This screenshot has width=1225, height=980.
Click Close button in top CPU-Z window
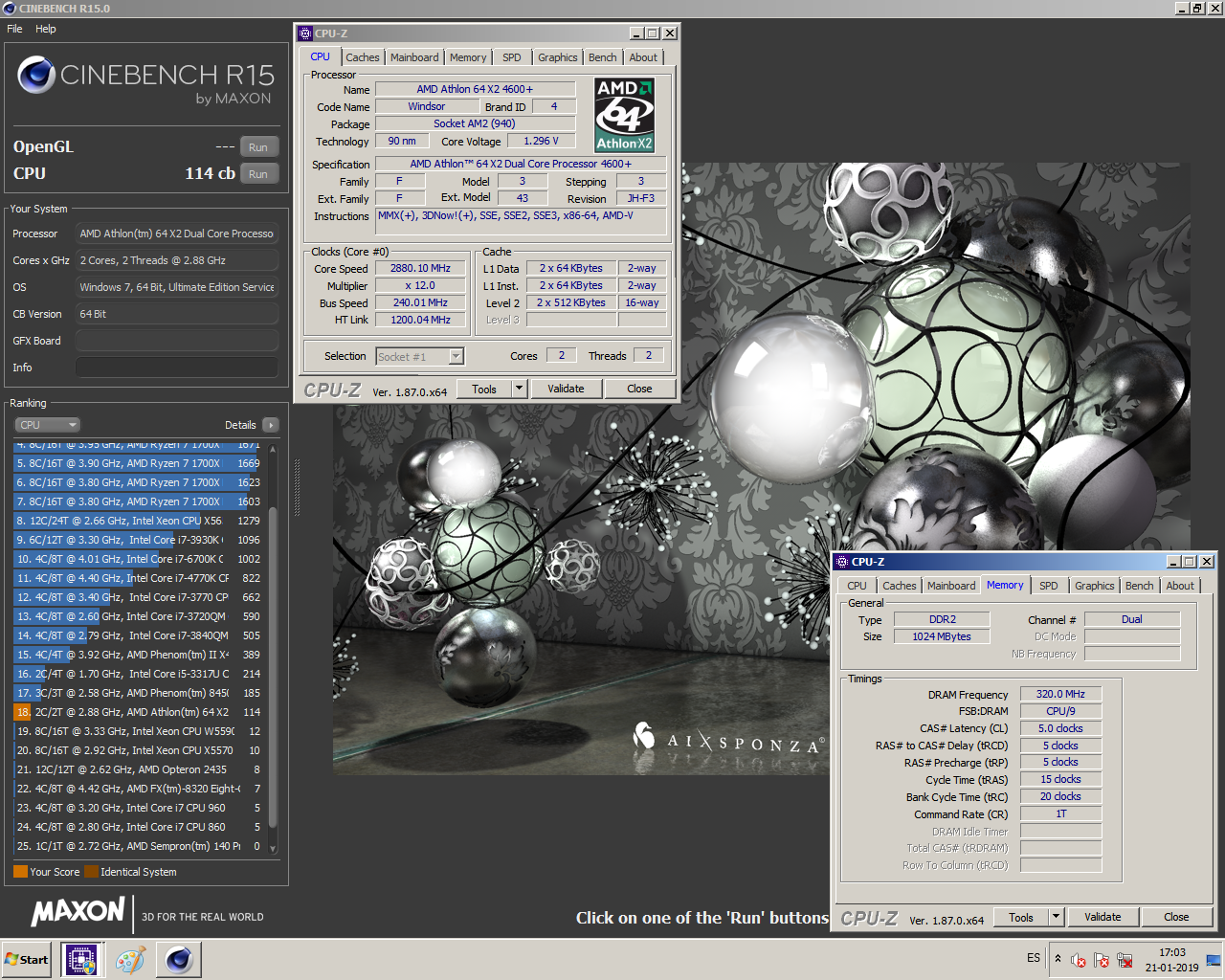tap(639, 389)
